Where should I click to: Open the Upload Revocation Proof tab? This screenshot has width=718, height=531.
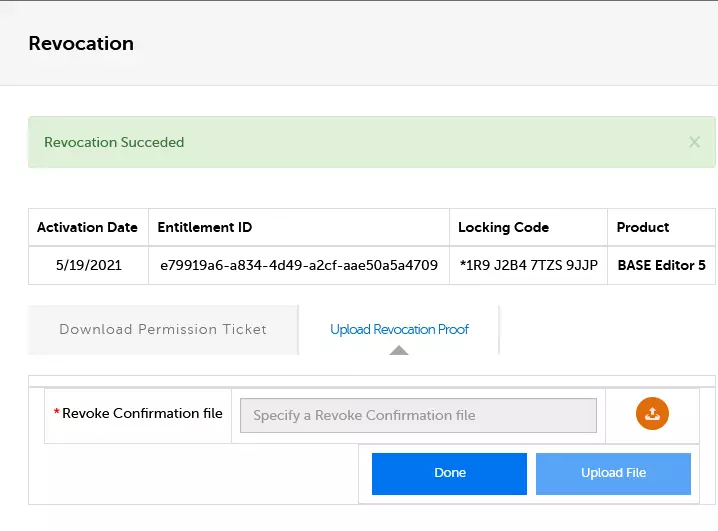399,330
